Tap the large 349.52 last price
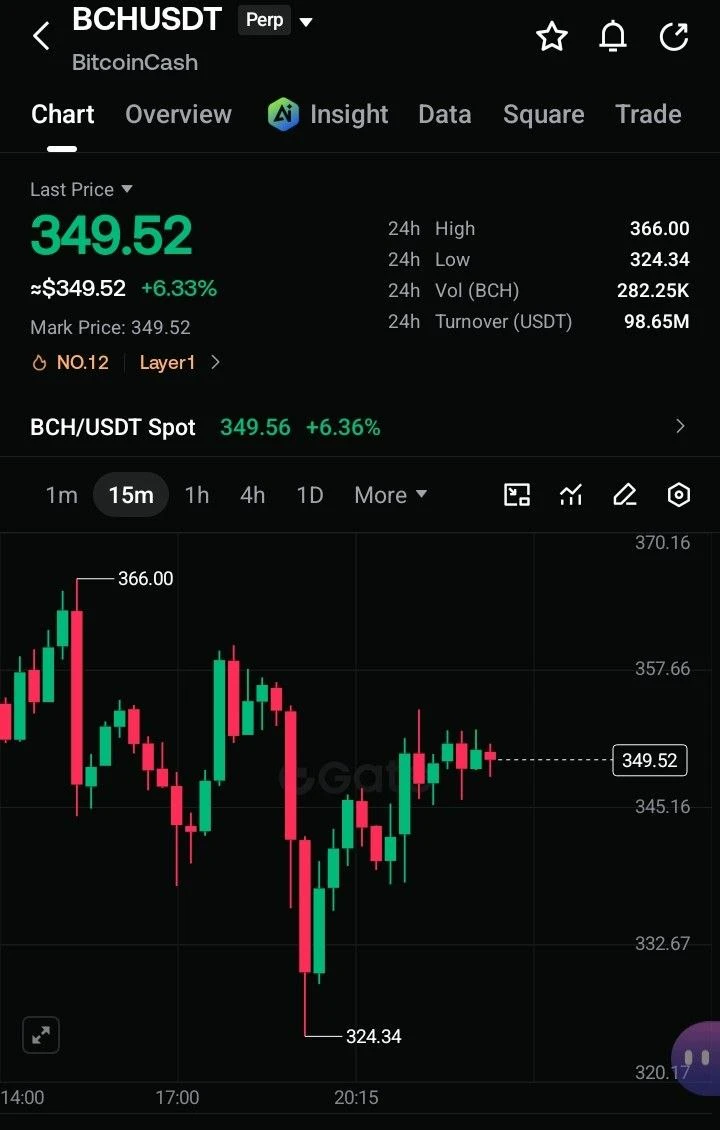This screenshot has width=720, height=1130. (112, 235)
